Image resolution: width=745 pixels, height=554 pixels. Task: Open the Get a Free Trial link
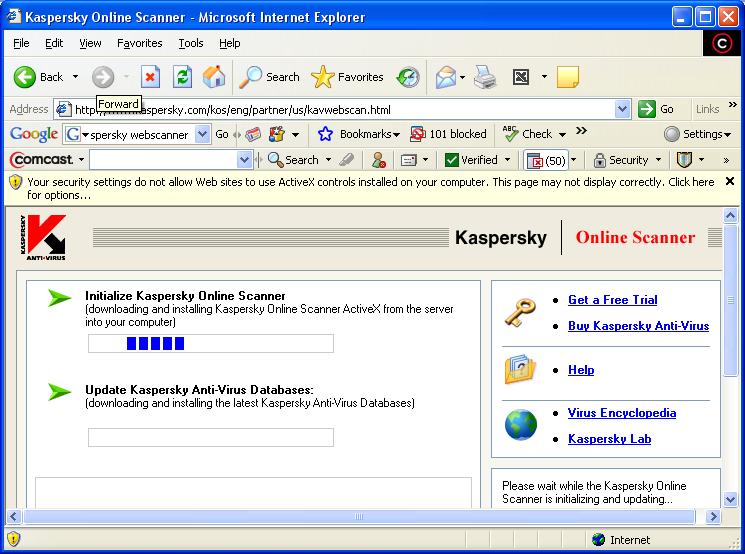point(612,300)
